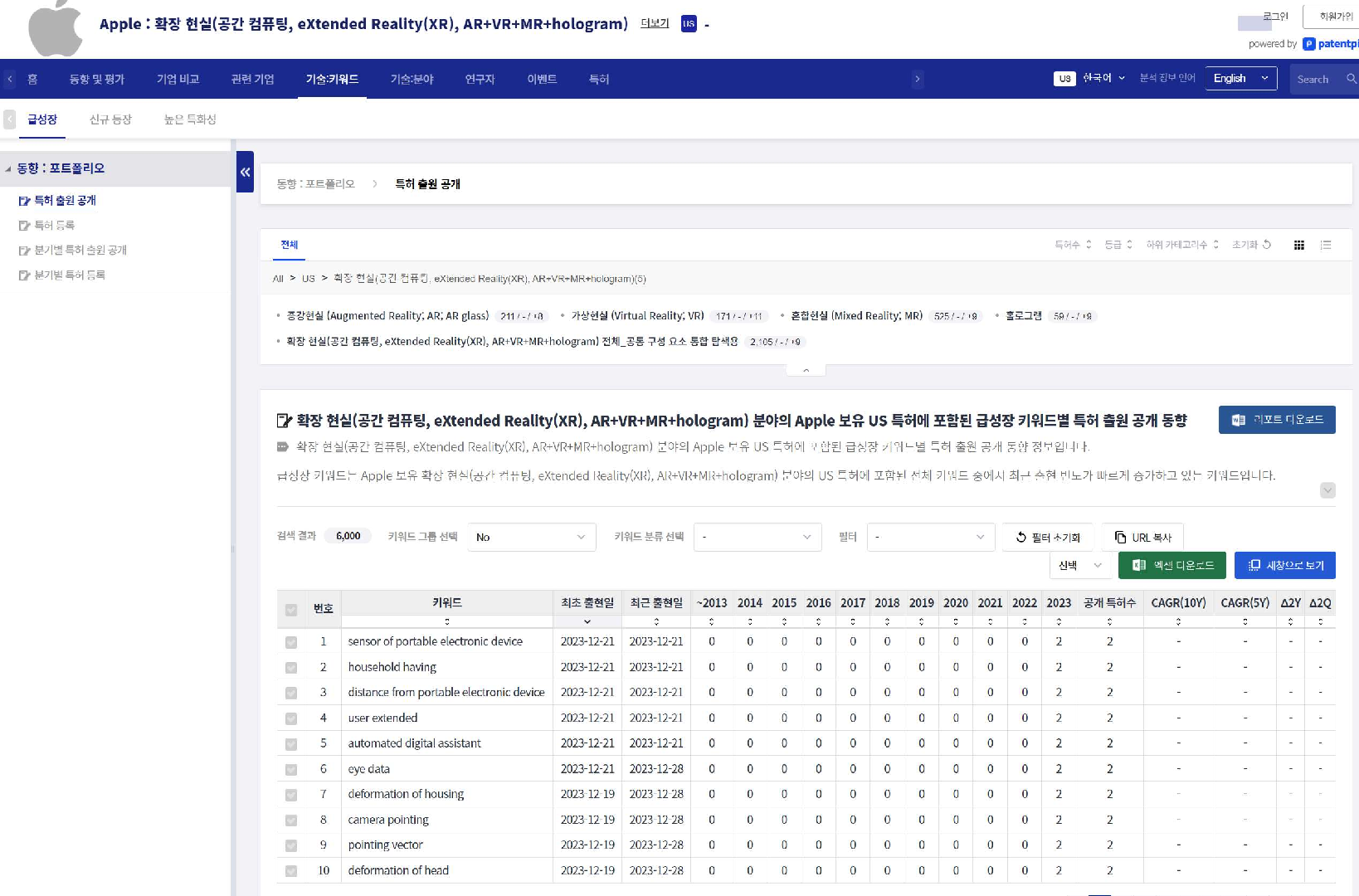Screen dimensions: 1359x896
Task: Open 동향 및 평가 nav tab
Action: click(97, 79)
